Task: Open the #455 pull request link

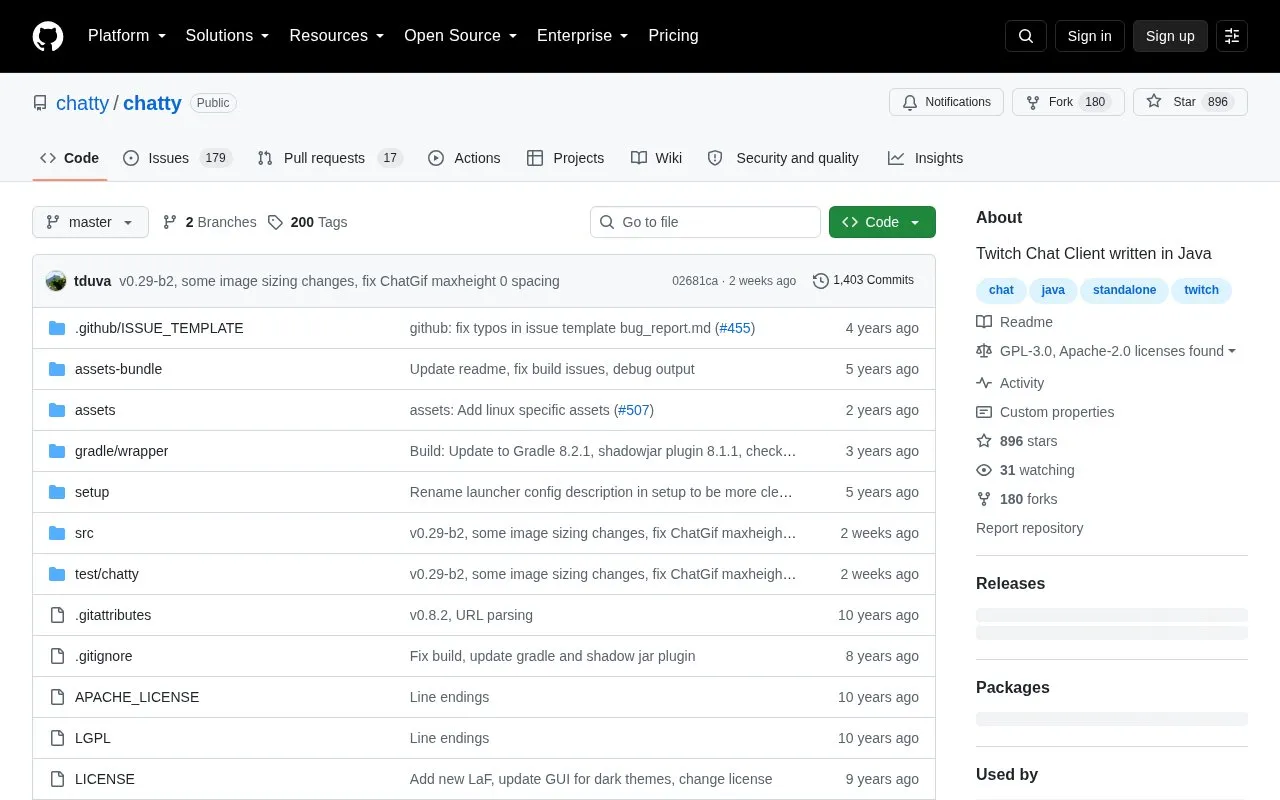Action: point(735,328)
